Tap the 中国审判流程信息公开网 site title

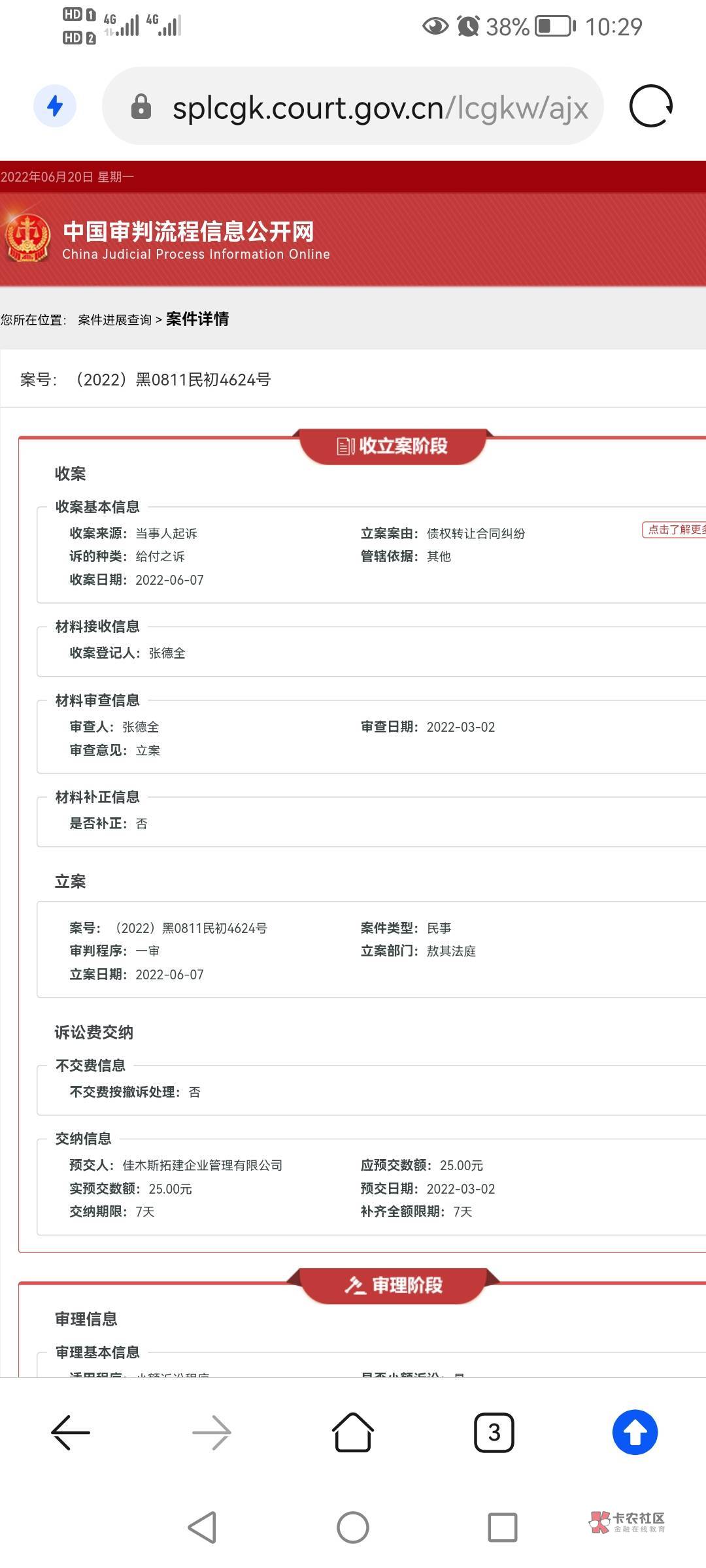pos(188,231)
